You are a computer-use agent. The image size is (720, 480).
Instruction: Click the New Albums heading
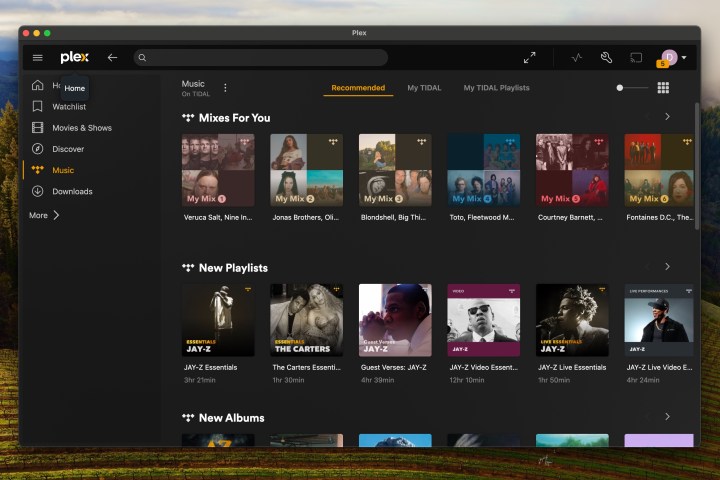point(231,418)
